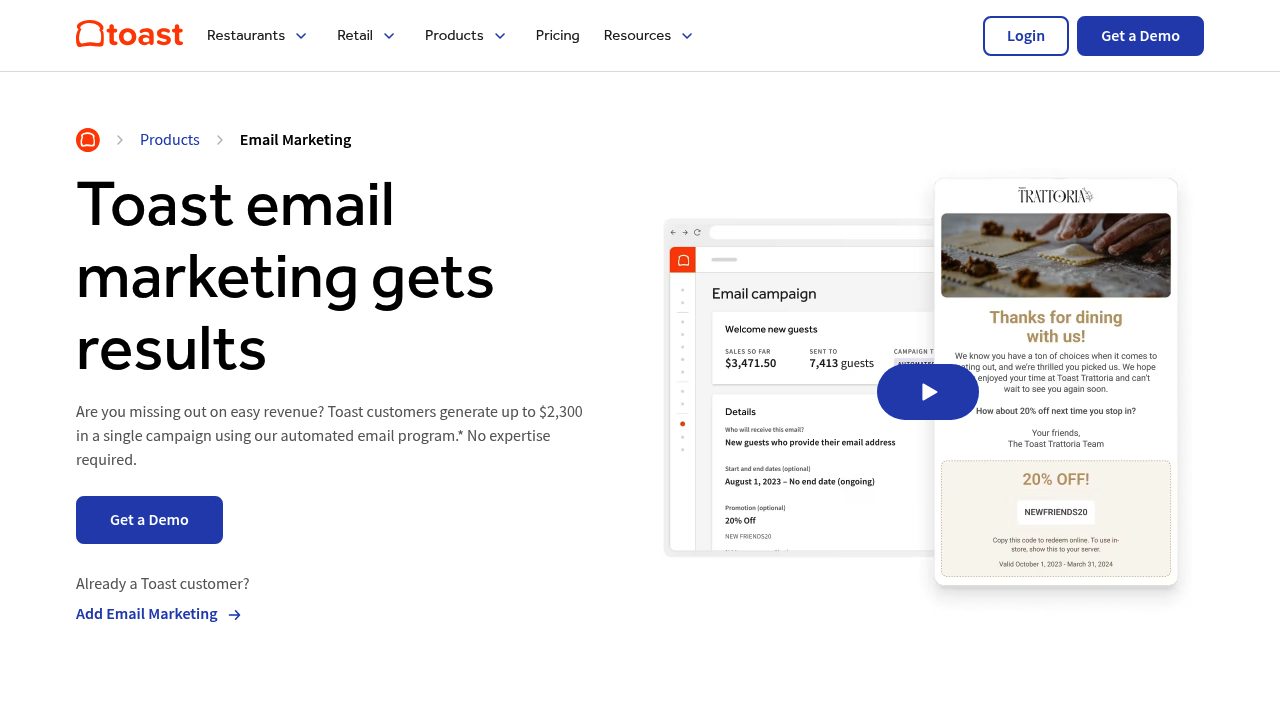
Task: Click the Email campaign dashboard screenshot
Action: click(799, 388)
